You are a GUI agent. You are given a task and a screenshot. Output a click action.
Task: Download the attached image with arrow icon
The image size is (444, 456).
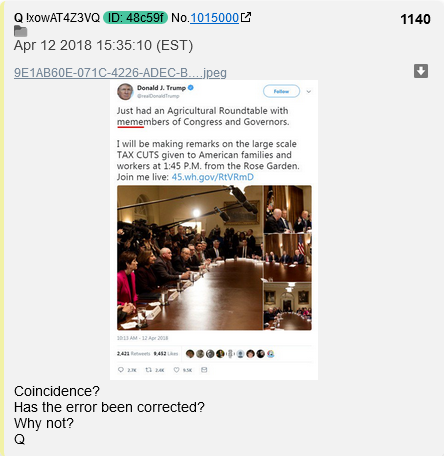tap(421, 71)
